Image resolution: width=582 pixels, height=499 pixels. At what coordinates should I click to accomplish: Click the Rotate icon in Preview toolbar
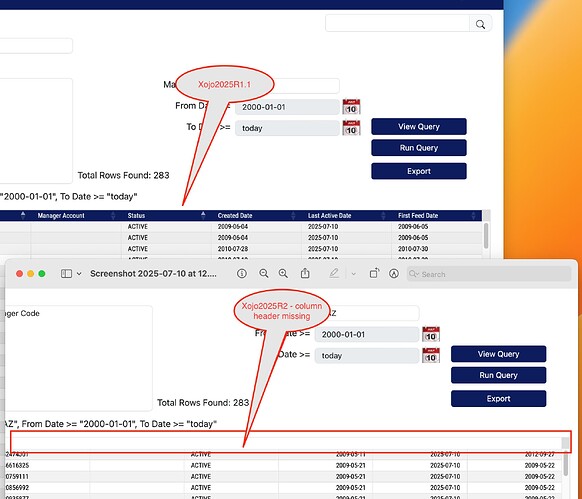click(374, 273)
